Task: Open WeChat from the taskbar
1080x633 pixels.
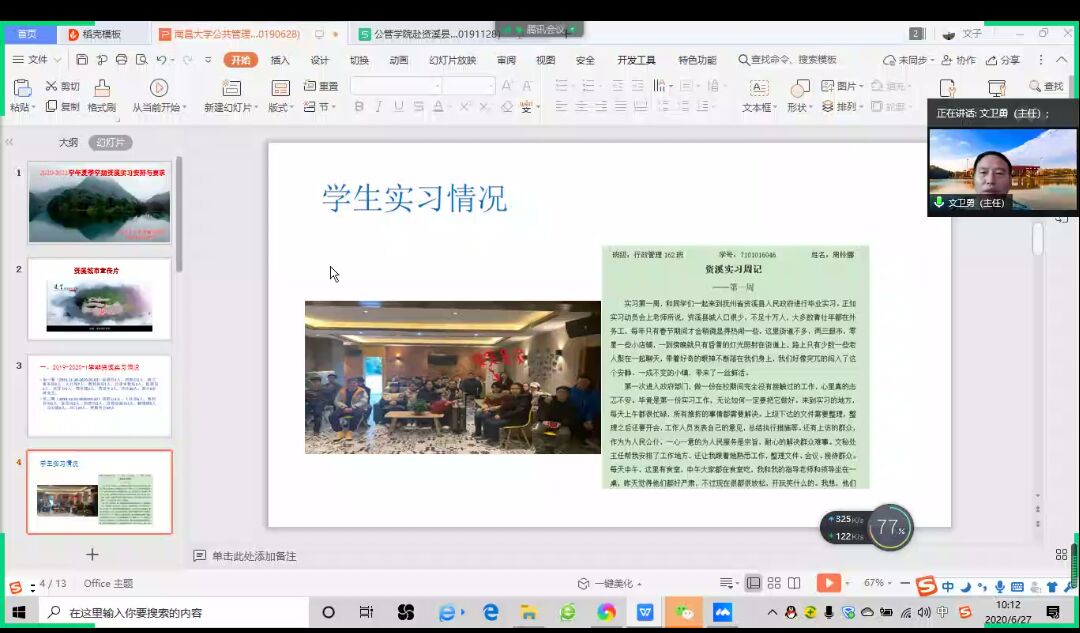Action: tap(683, 612)
